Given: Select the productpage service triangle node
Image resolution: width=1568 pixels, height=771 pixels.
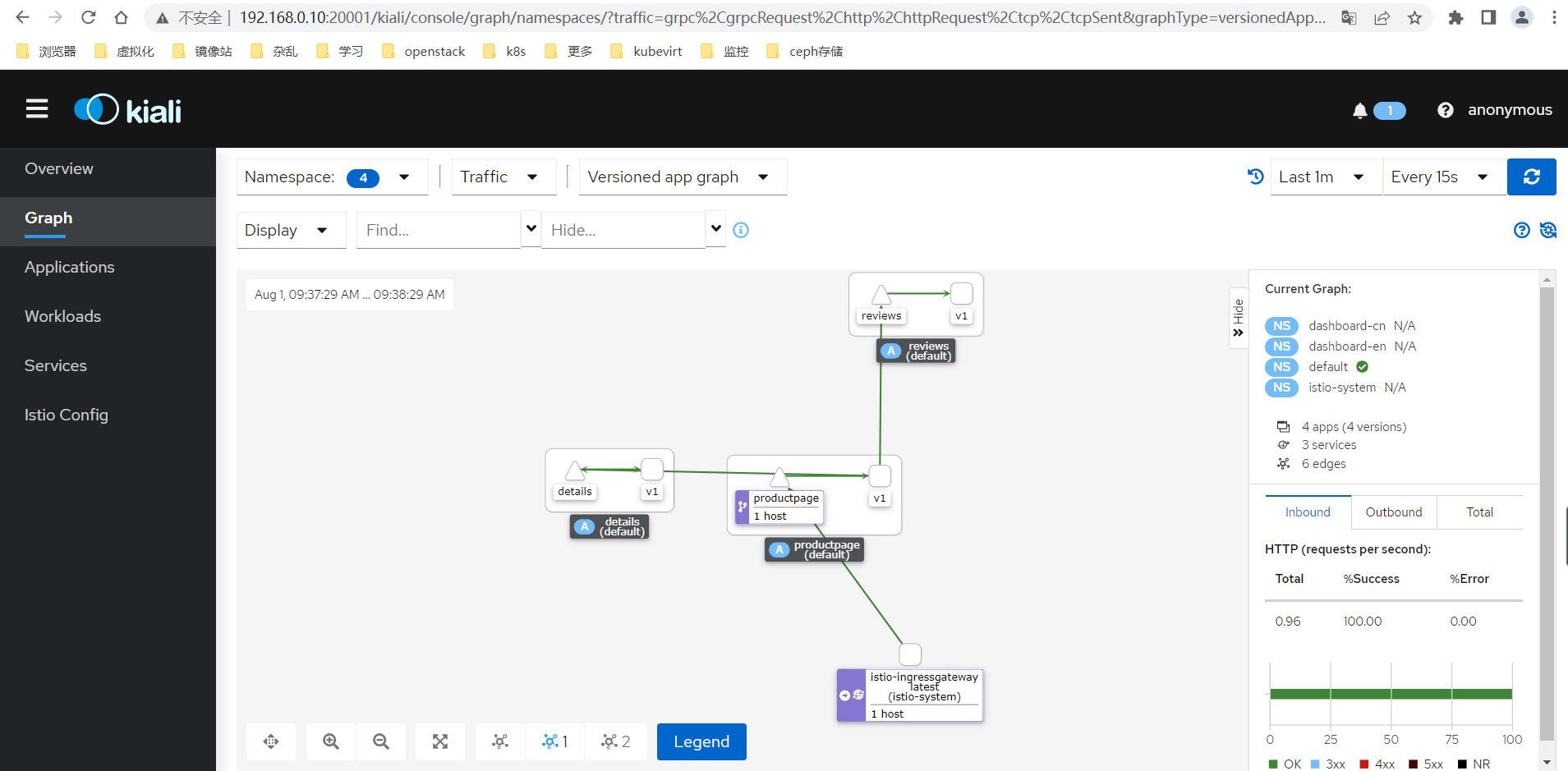Looking at the screenshot, I should pyautogui.click(x=779, y=477).
